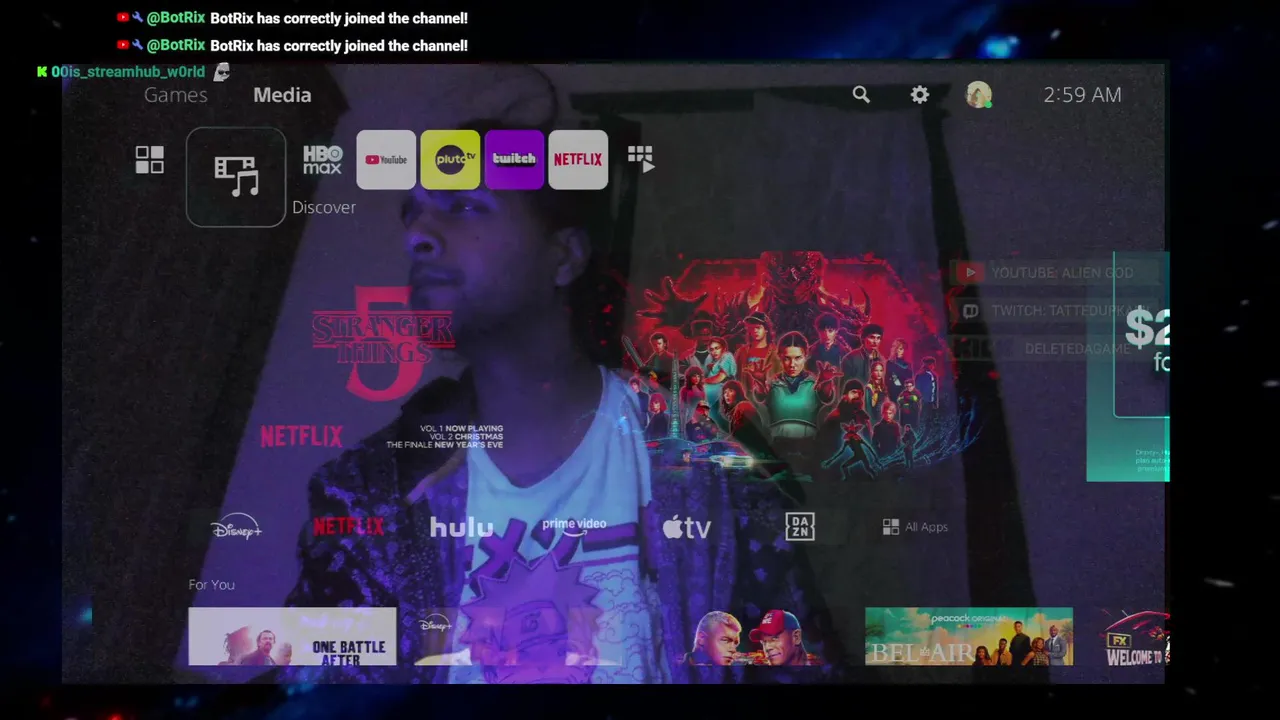Open the media home grid icon
This screenshot has width=1280, height=720.
tap(150, 160)
